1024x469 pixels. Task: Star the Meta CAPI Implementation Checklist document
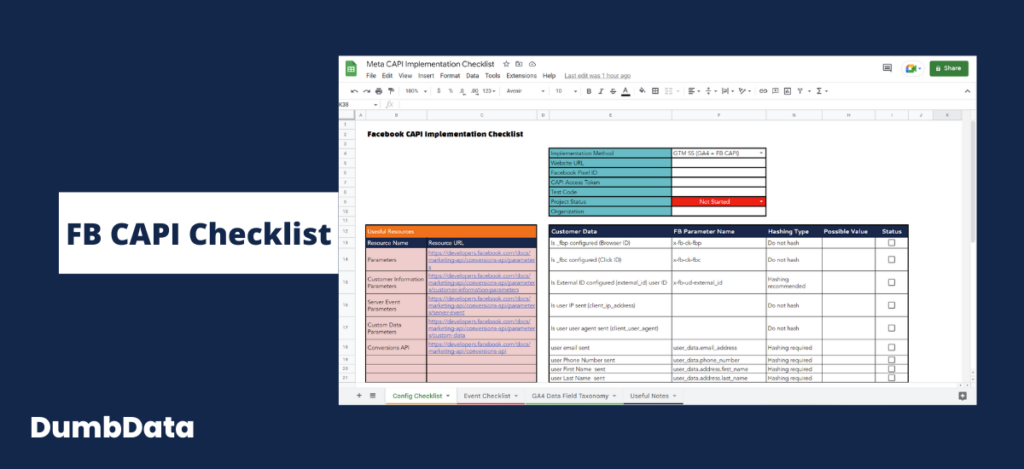pos(506,64)
